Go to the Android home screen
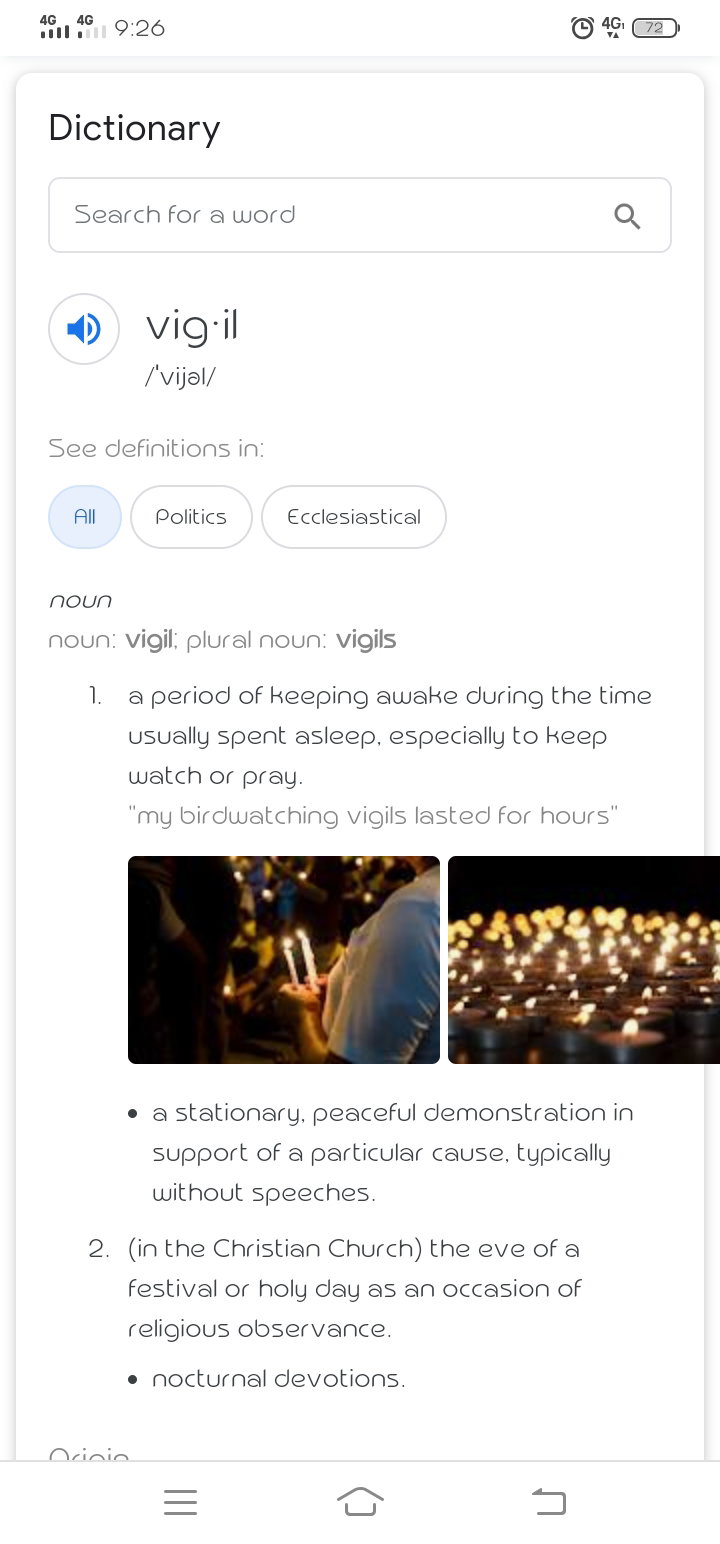Image resolution: width=720 pixels, height=1544 pixels. (360, 1502)
